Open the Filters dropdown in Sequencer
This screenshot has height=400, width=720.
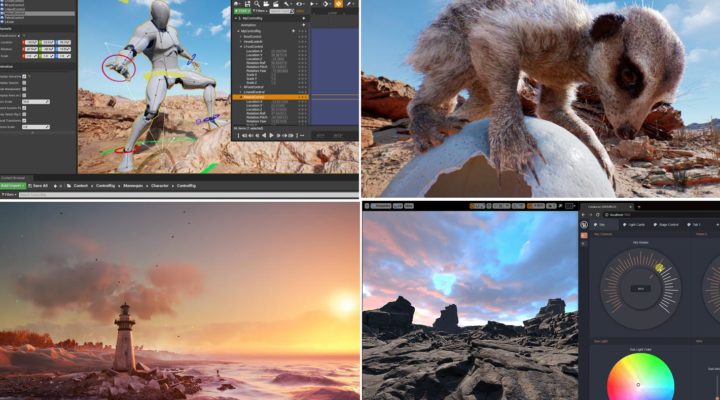point(260,11)
